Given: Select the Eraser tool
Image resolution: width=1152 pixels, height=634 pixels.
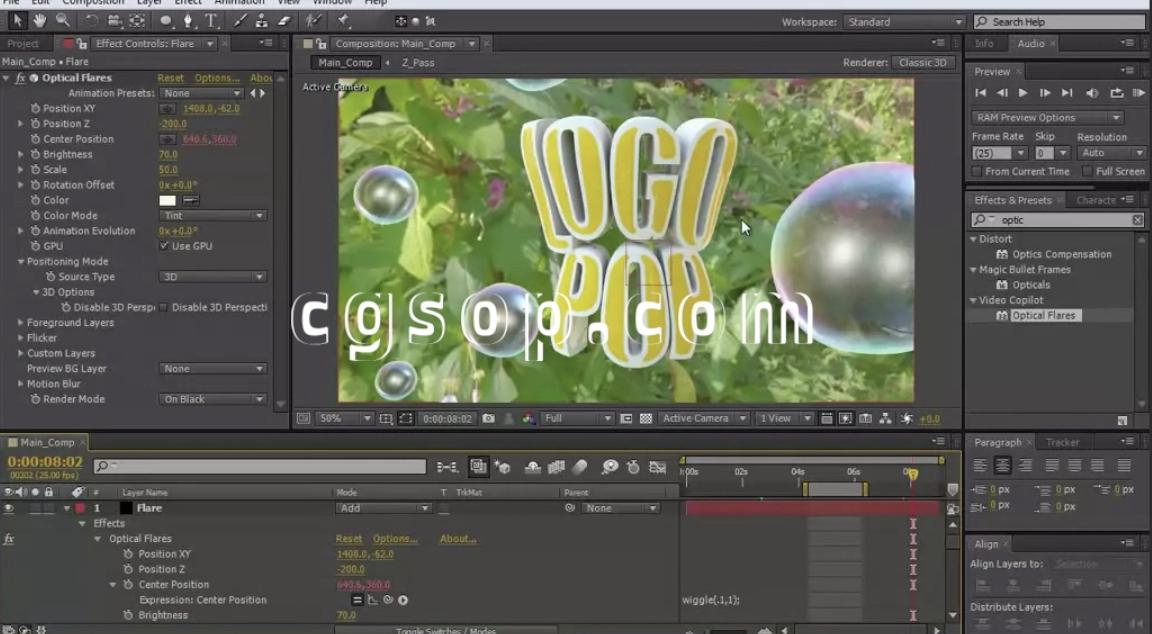Looking at the screenshot, I should [284, 20].
